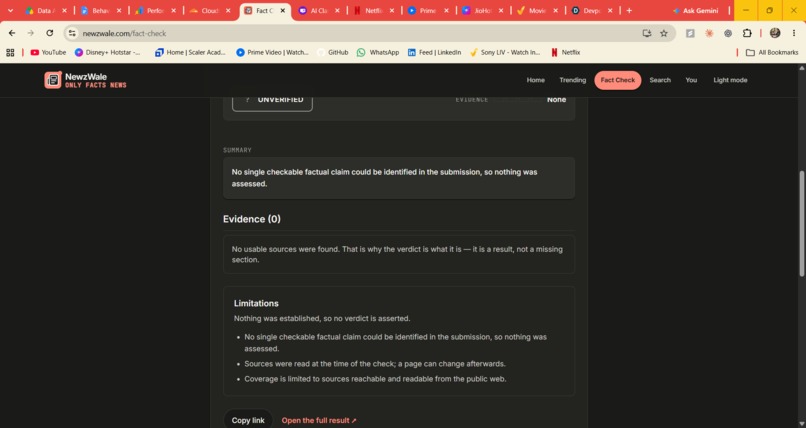Reload the current page

coord(49,33)
